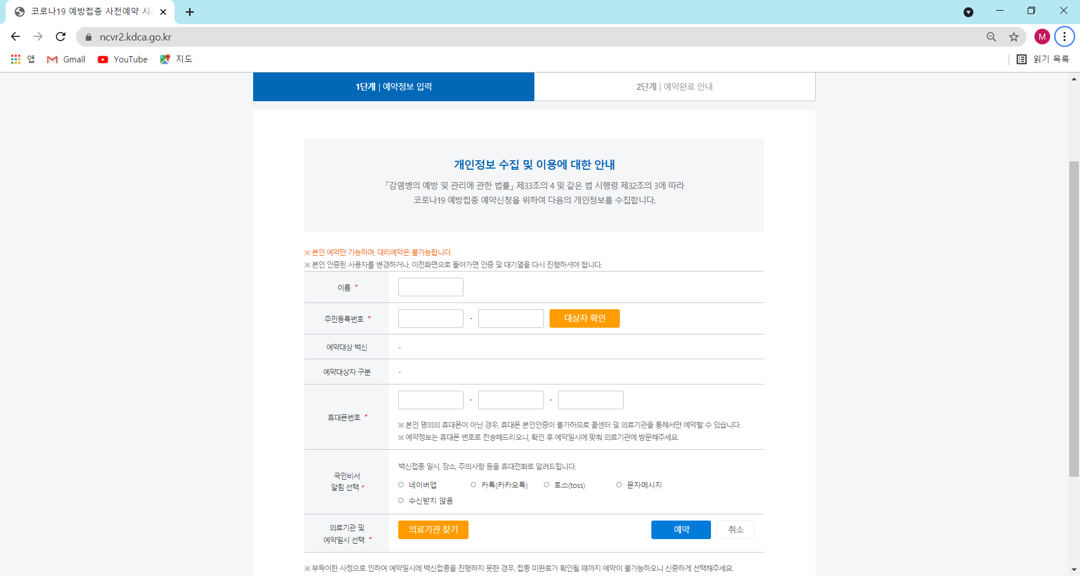Viewport: 1080px width, 579px height.
Task: Reload the page with the refresh icon
Action: 61,36
